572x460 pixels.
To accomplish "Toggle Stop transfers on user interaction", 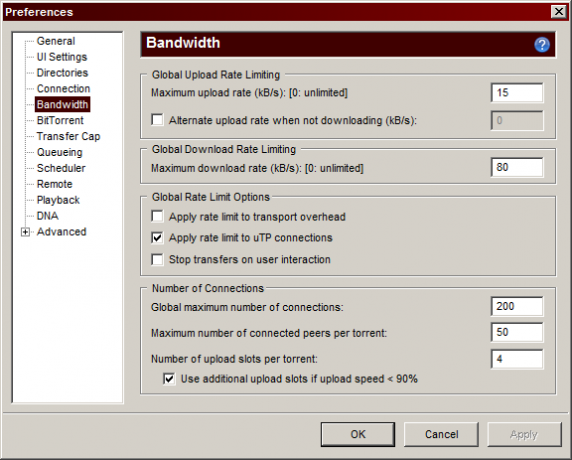I will tap(157, 259).
